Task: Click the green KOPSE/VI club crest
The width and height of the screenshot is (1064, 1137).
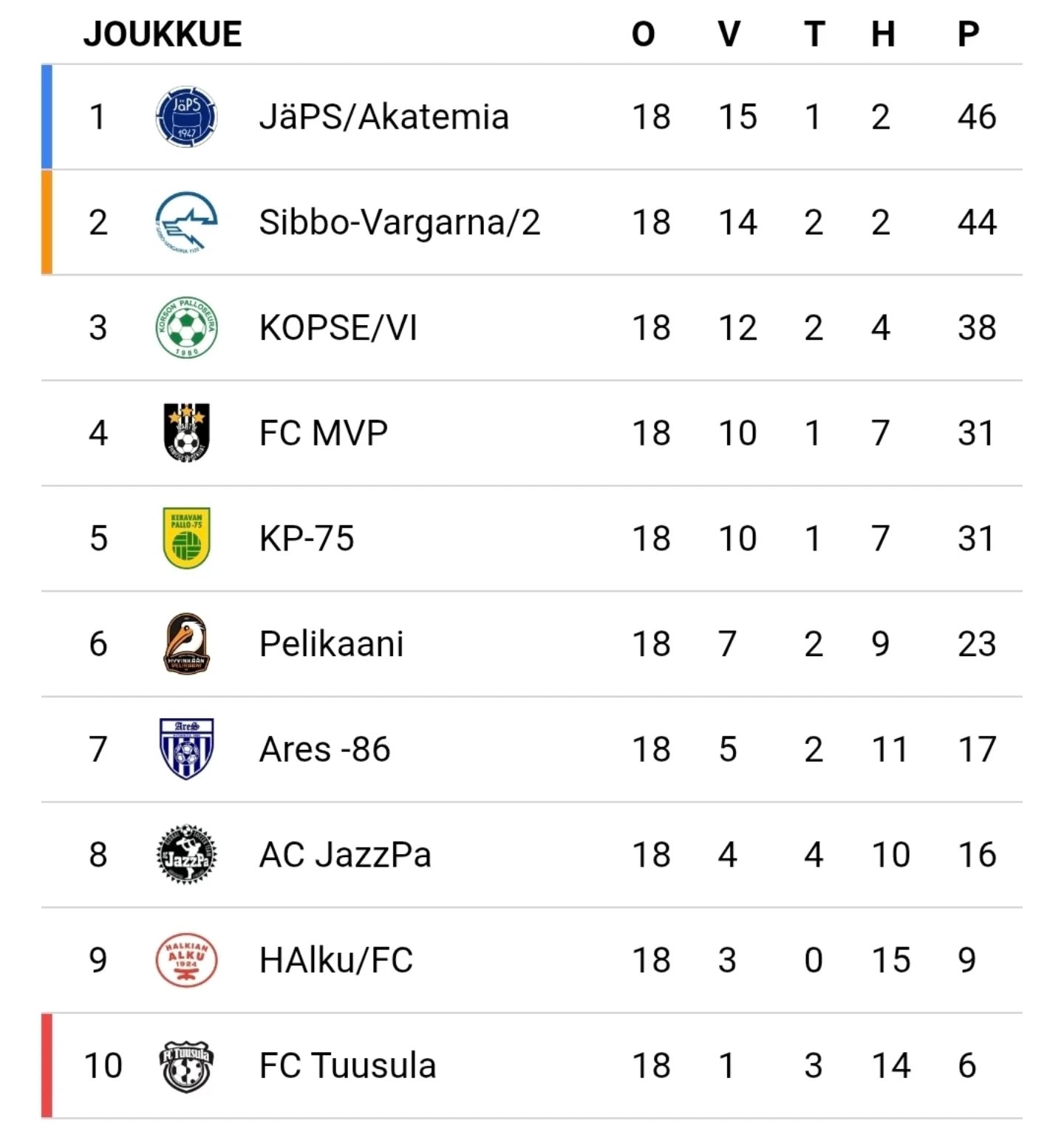Action: [186, 327]
